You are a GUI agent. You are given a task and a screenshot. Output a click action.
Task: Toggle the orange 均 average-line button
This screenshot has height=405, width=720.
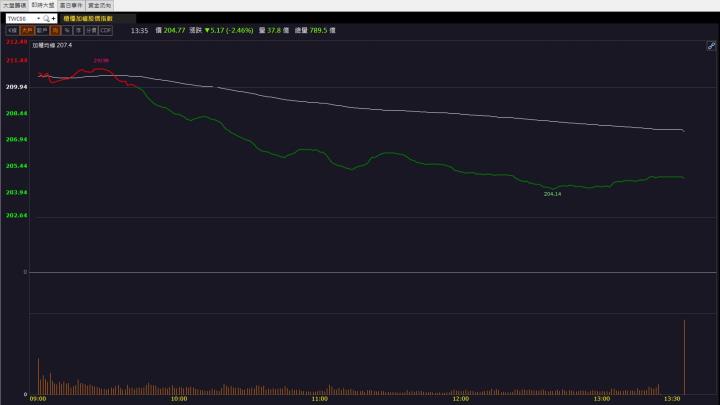(x=55, y=30)
